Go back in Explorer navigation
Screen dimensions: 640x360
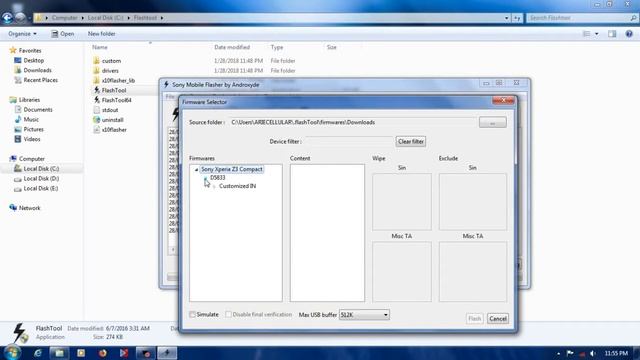(7, 18)
